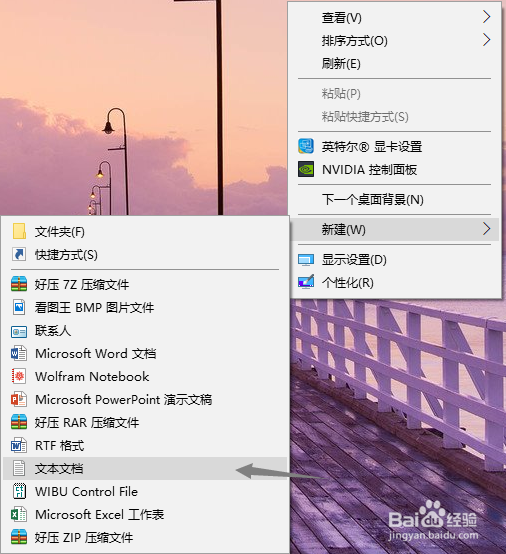Create a 好压 7Z 压缩文件
This screenshot has height=554, width=506.
point(145,284)
